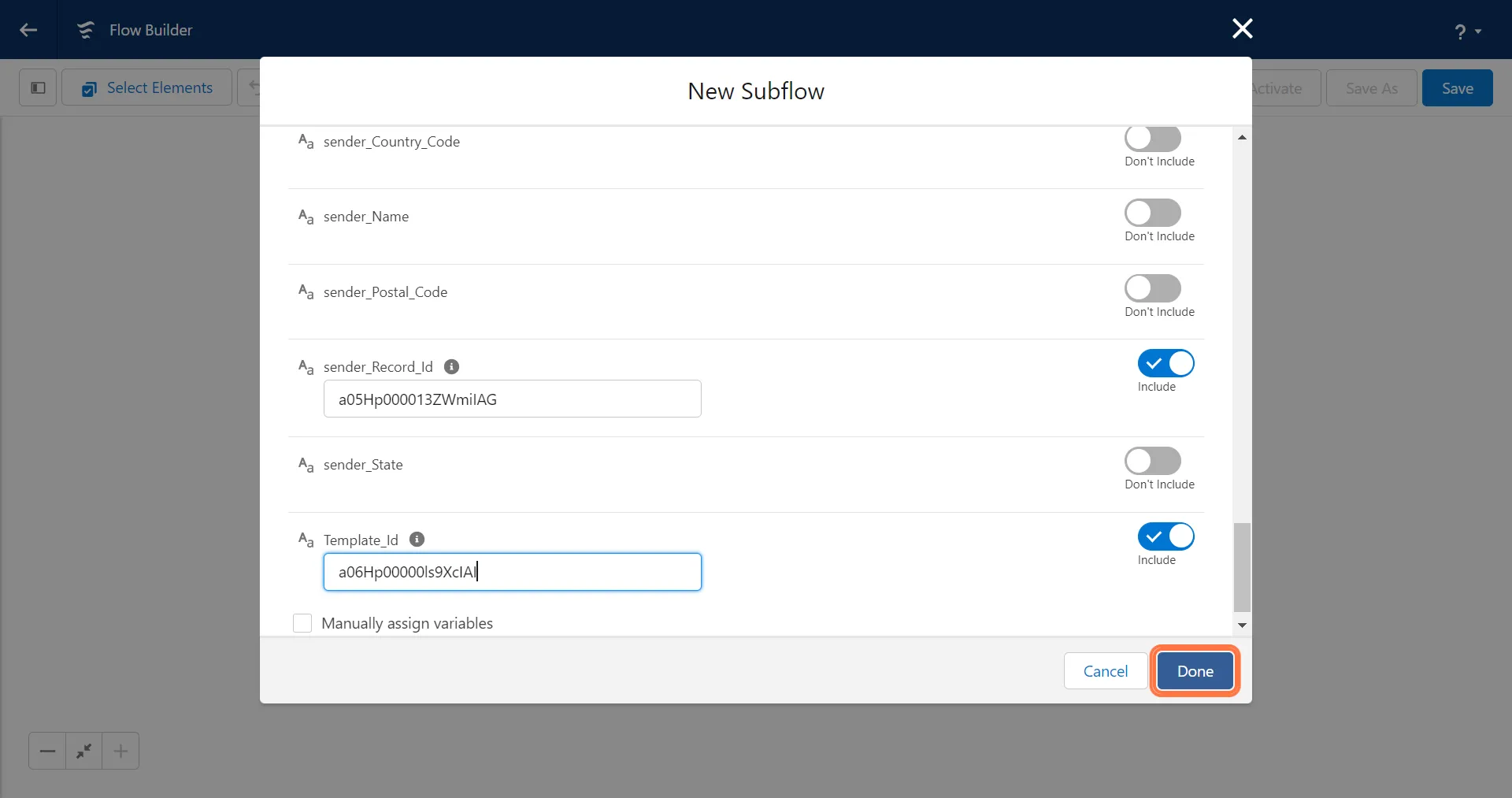Disable the sender_Record_Id include toggle
The width and height of the screenshot is (1512, 798).
[x=1165, y=363]
